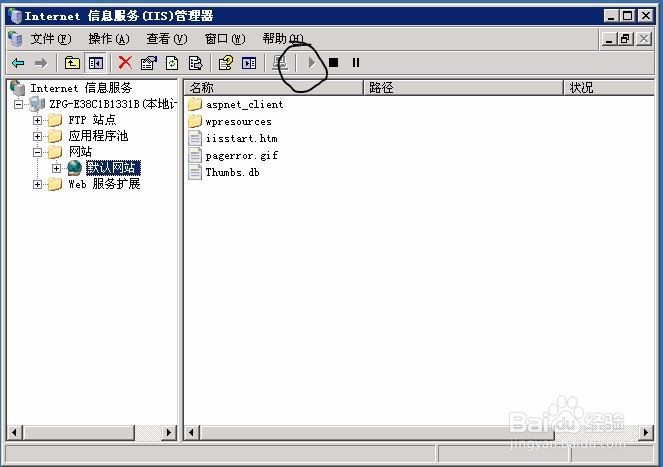Collapse the 网站 node

point(37,152)
